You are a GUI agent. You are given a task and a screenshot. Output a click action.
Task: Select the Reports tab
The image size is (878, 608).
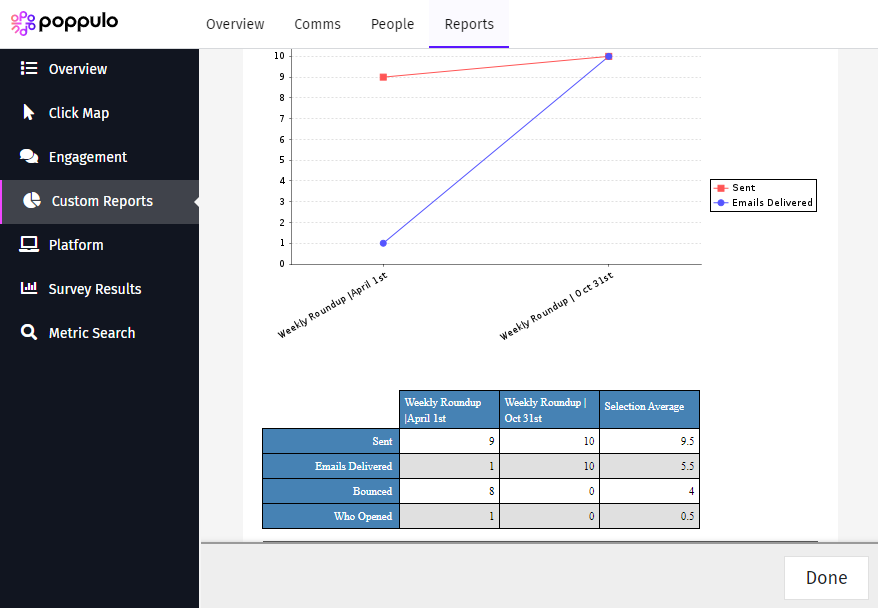pyautogui.click(x=469, y=24)
